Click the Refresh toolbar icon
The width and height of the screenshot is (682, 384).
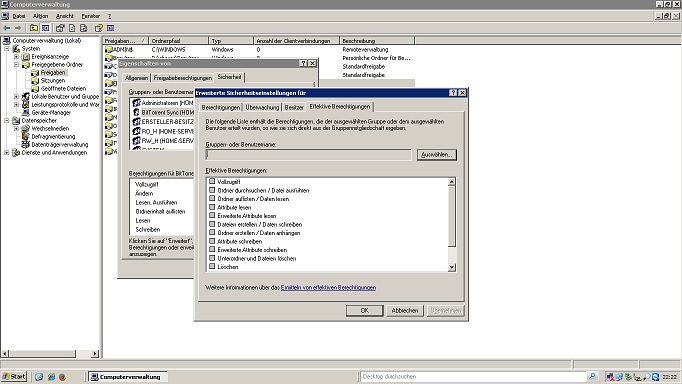click(x=72, y=28)
